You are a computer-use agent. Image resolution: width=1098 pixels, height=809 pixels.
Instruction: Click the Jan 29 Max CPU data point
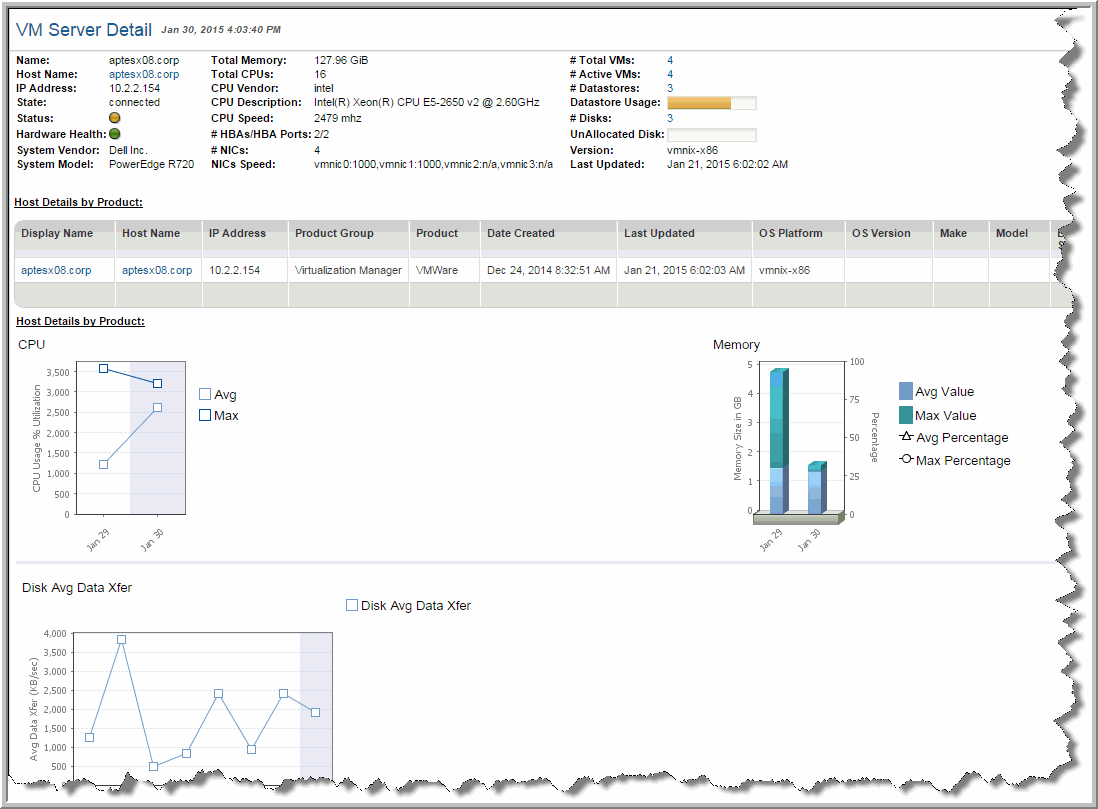pos(103,368)
